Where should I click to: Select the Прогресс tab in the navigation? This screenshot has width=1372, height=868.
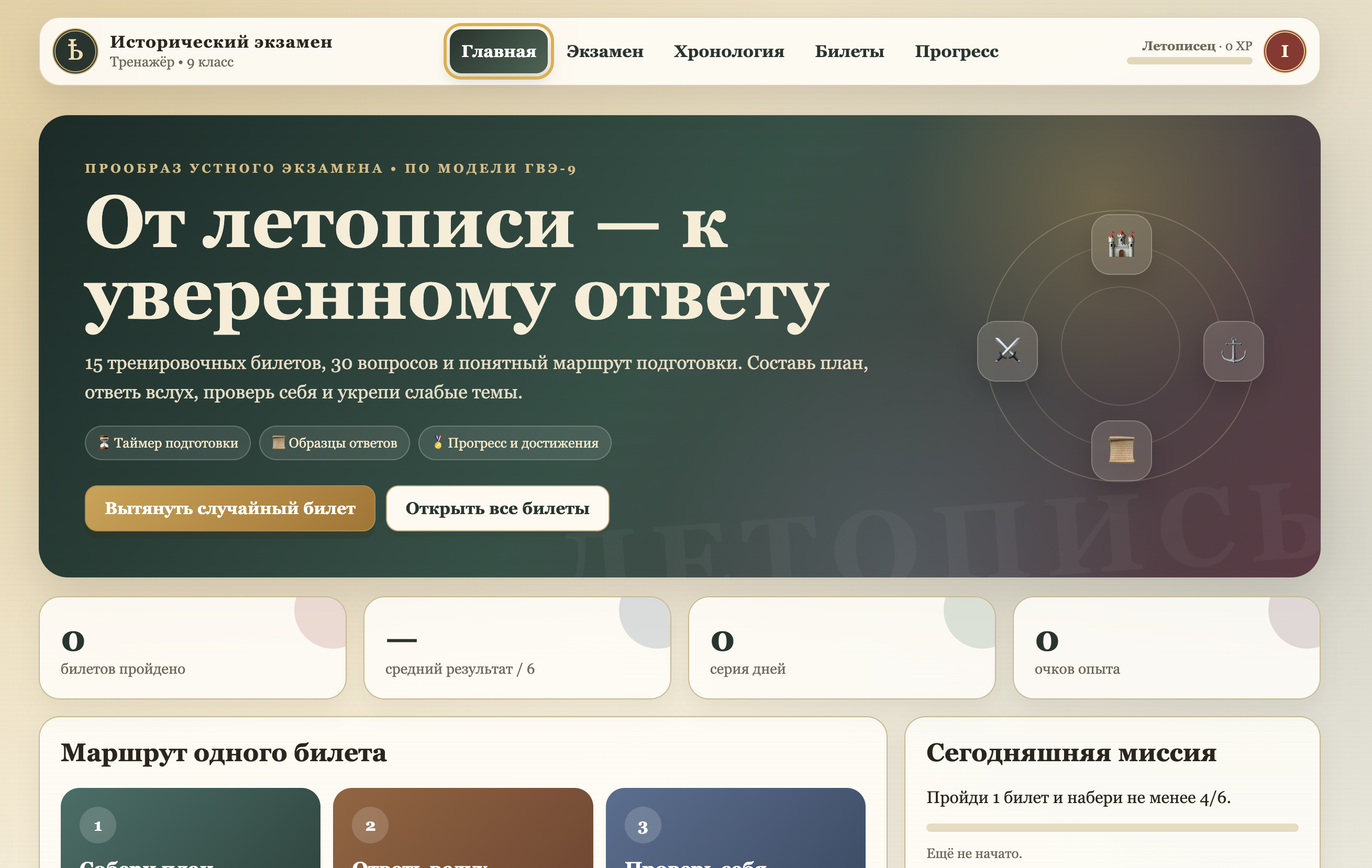click(x=956, y=51)
